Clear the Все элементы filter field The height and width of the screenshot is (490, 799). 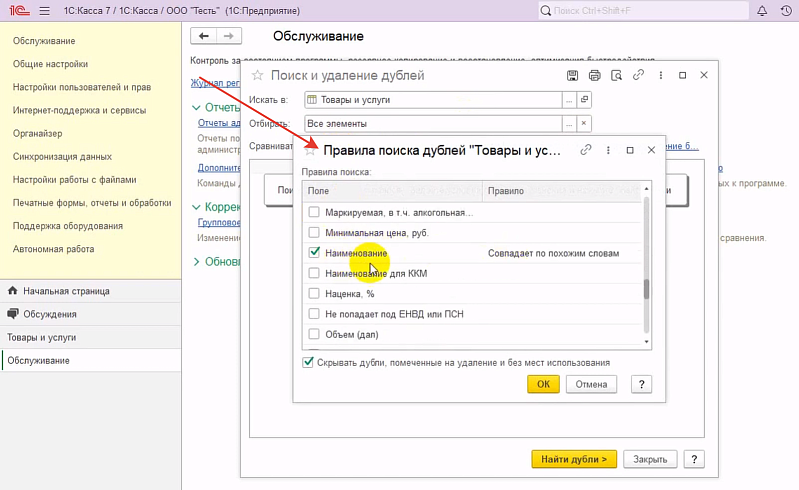[x=584, y=123]
